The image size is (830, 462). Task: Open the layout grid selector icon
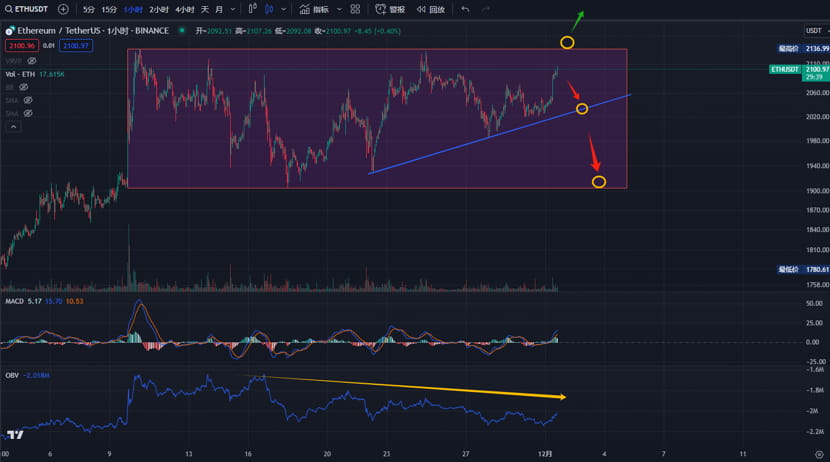click(x=355, y=9)
